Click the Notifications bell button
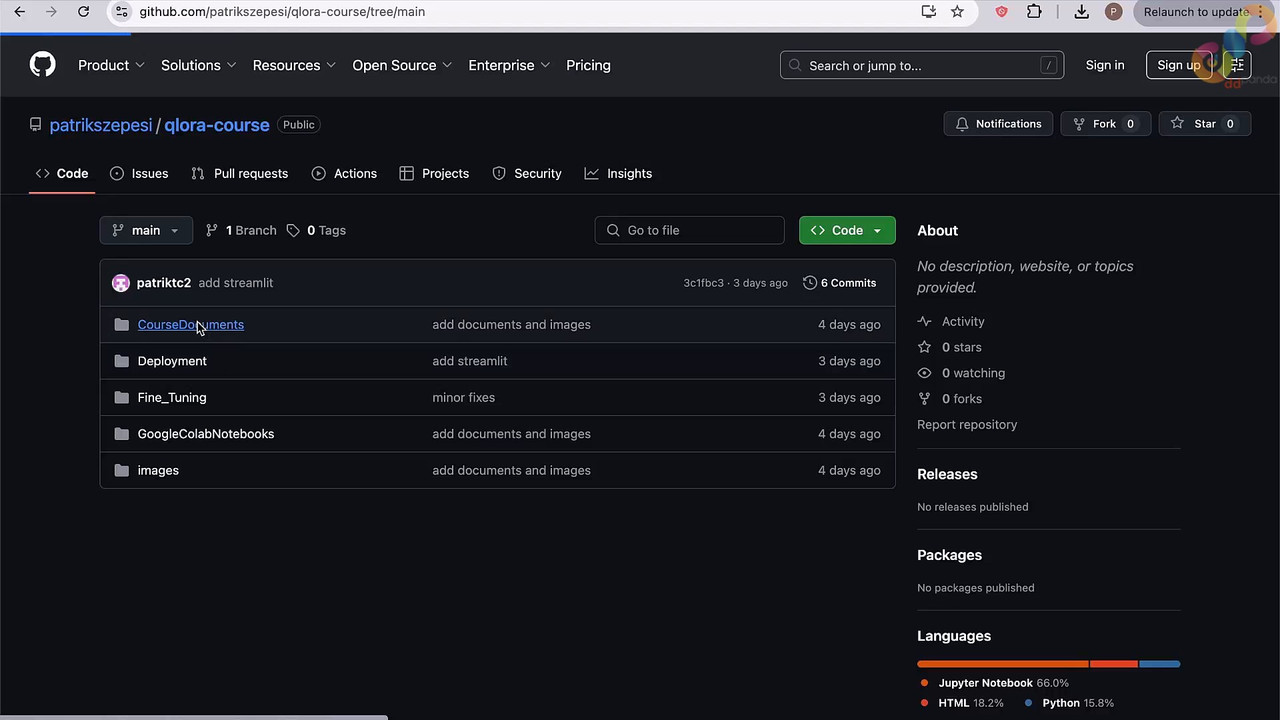1280x720 pixels. point(998,124)
